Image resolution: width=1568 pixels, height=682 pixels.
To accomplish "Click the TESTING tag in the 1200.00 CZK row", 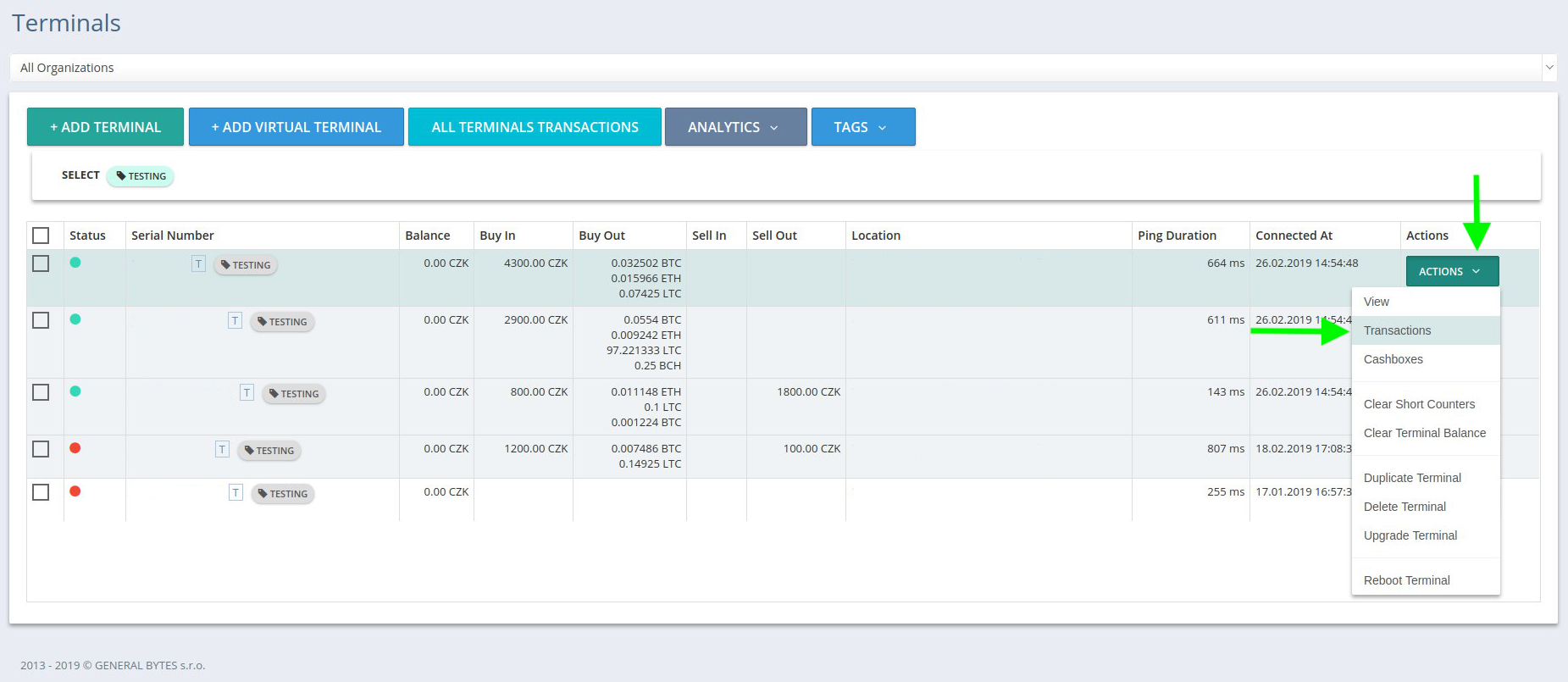I will tap(269, 451).
